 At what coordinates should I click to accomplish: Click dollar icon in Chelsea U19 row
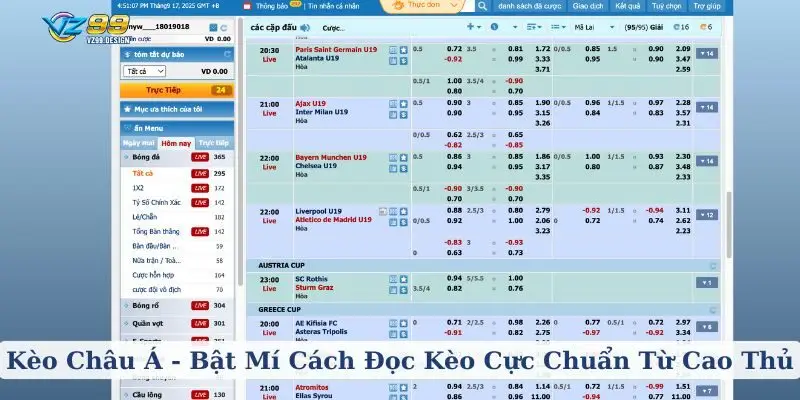(x=404, y=169)
